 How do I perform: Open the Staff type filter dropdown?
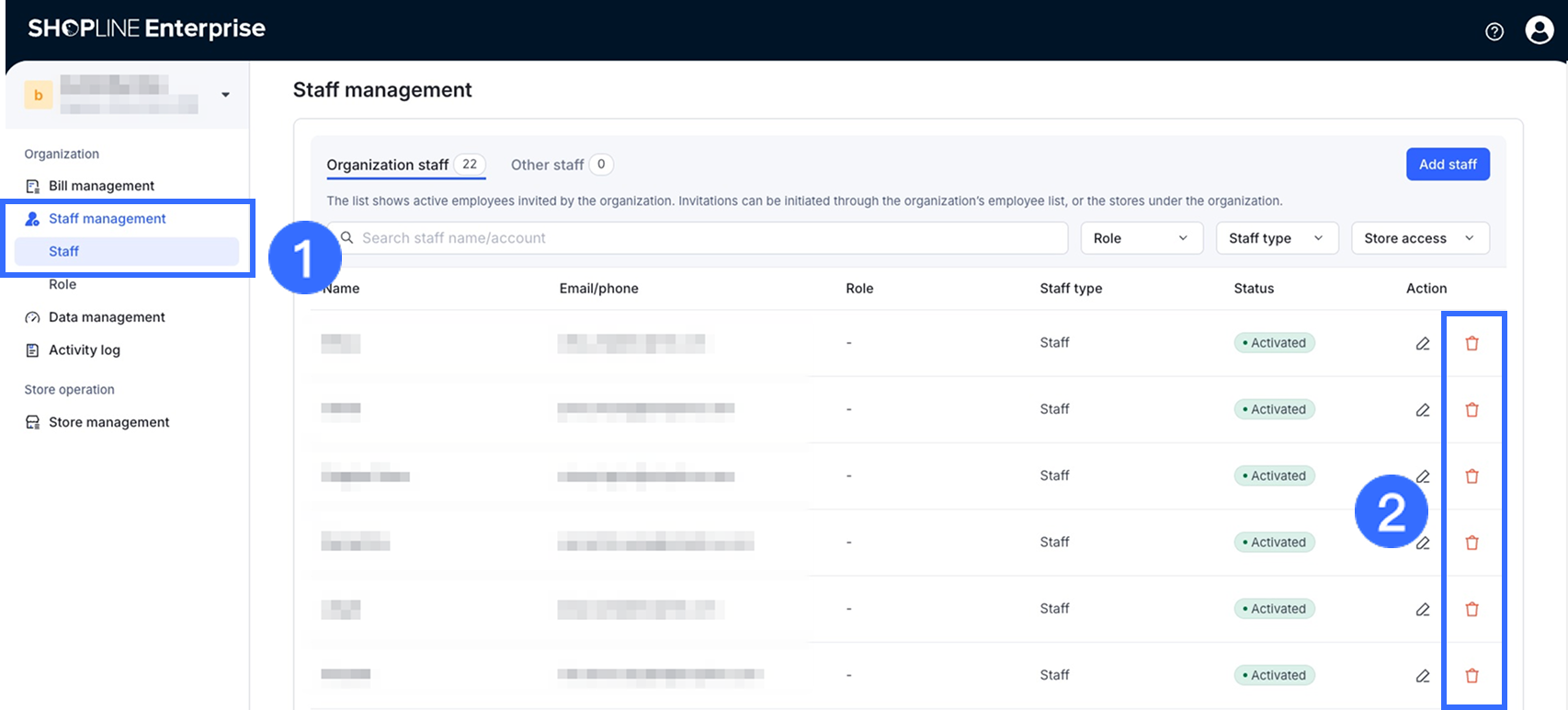(1276, 238)
